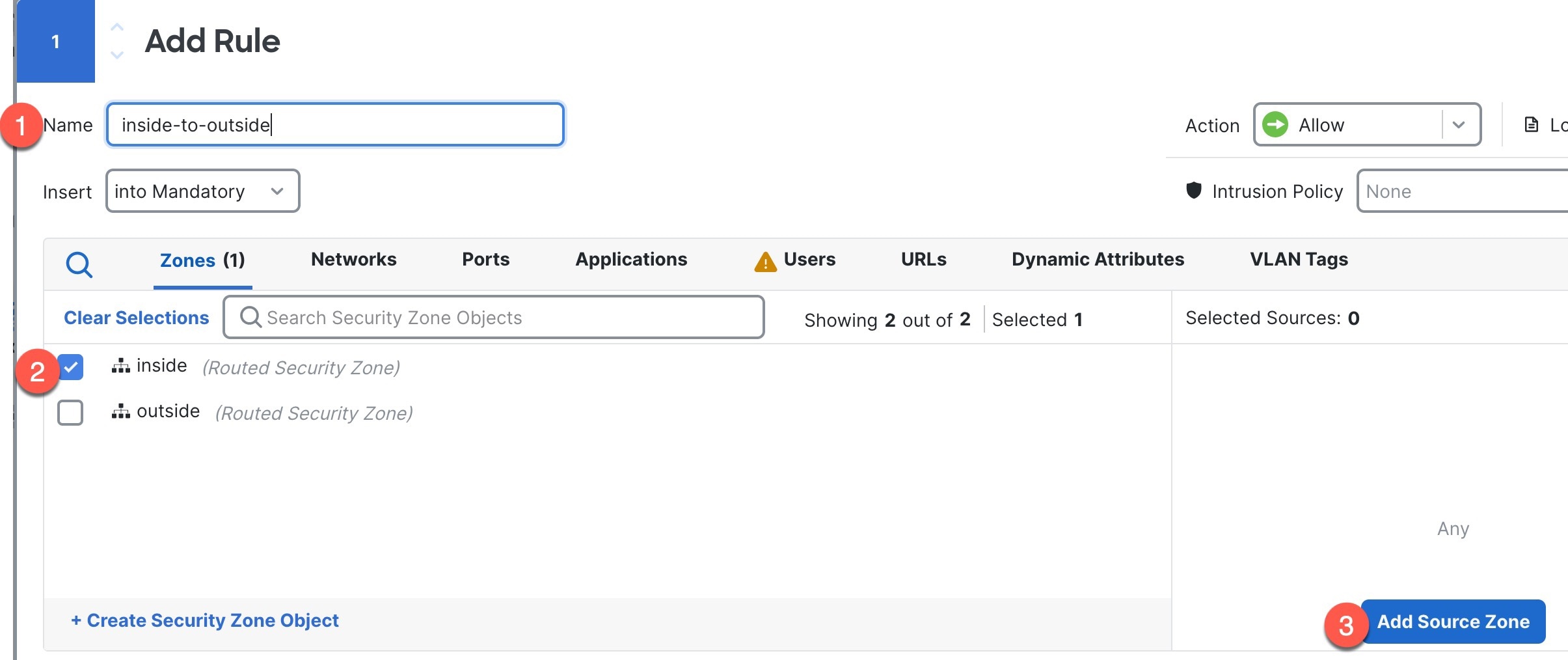1568x660 pixels.
Task: Click the Create Security Zone Object link
Action: pos(205,620)
